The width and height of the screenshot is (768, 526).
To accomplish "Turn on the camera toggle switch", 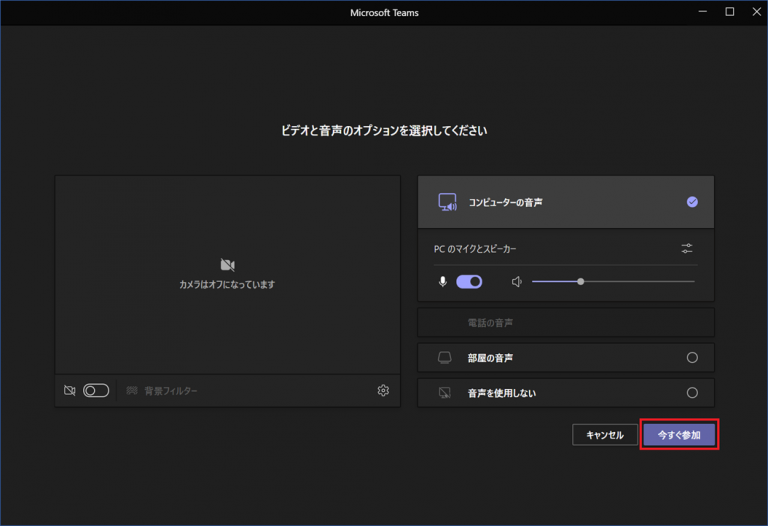I will [x=96, y=391].
